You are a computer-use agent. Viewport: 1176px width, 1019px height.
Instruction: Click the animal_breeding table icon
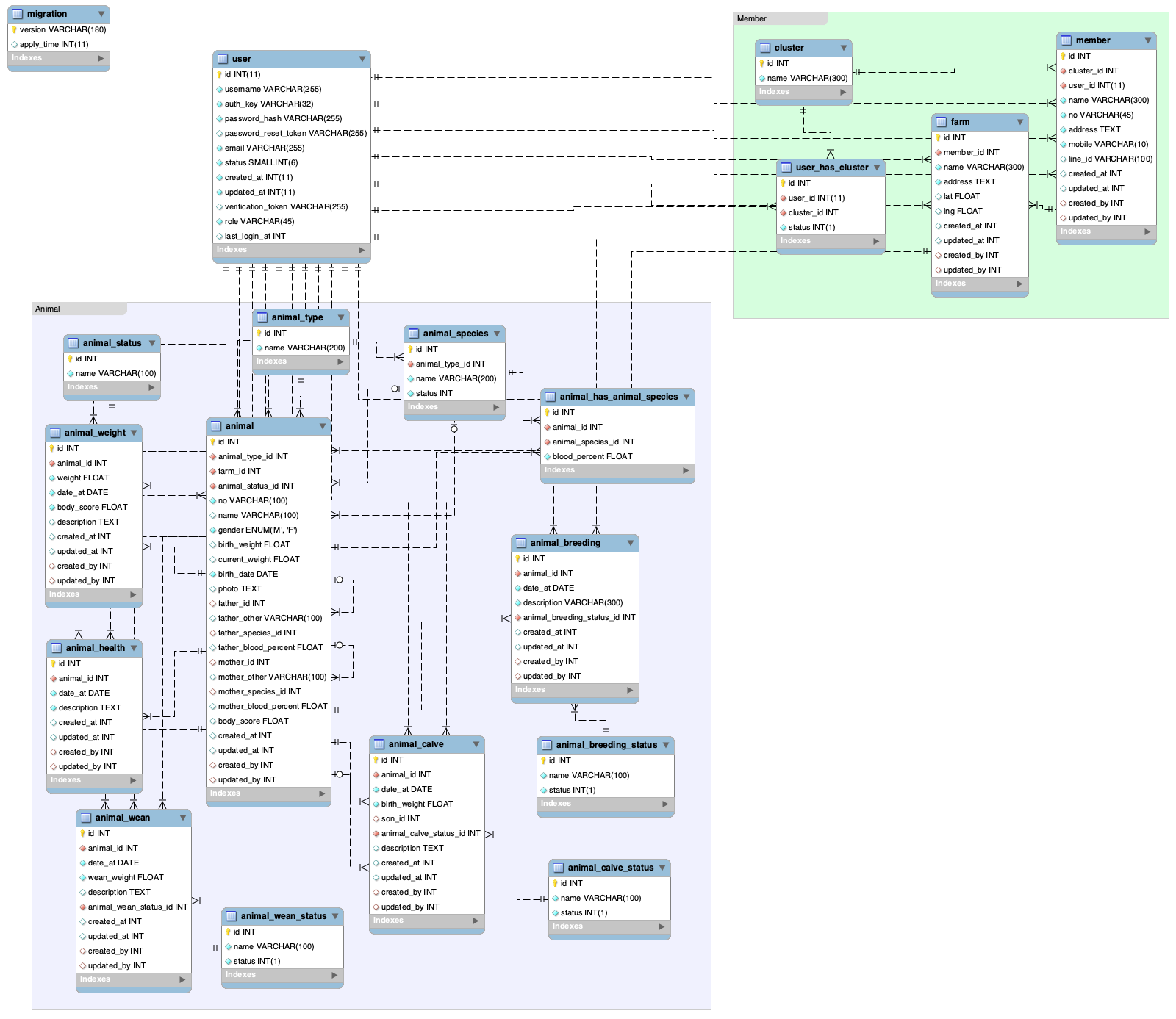[x=521, y=543]
